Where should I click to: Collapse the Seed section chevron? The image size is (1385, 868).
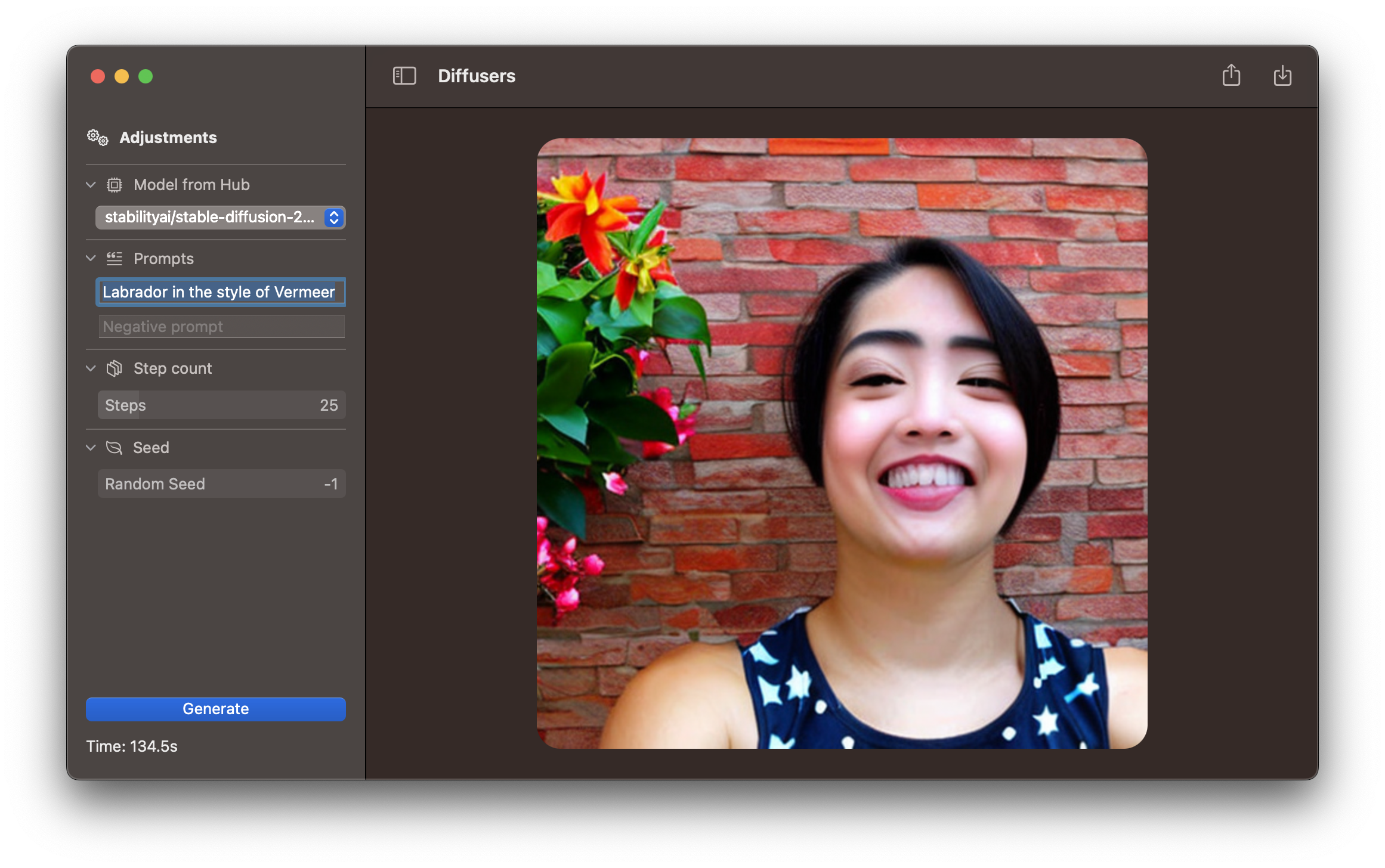tap(91, 448)
